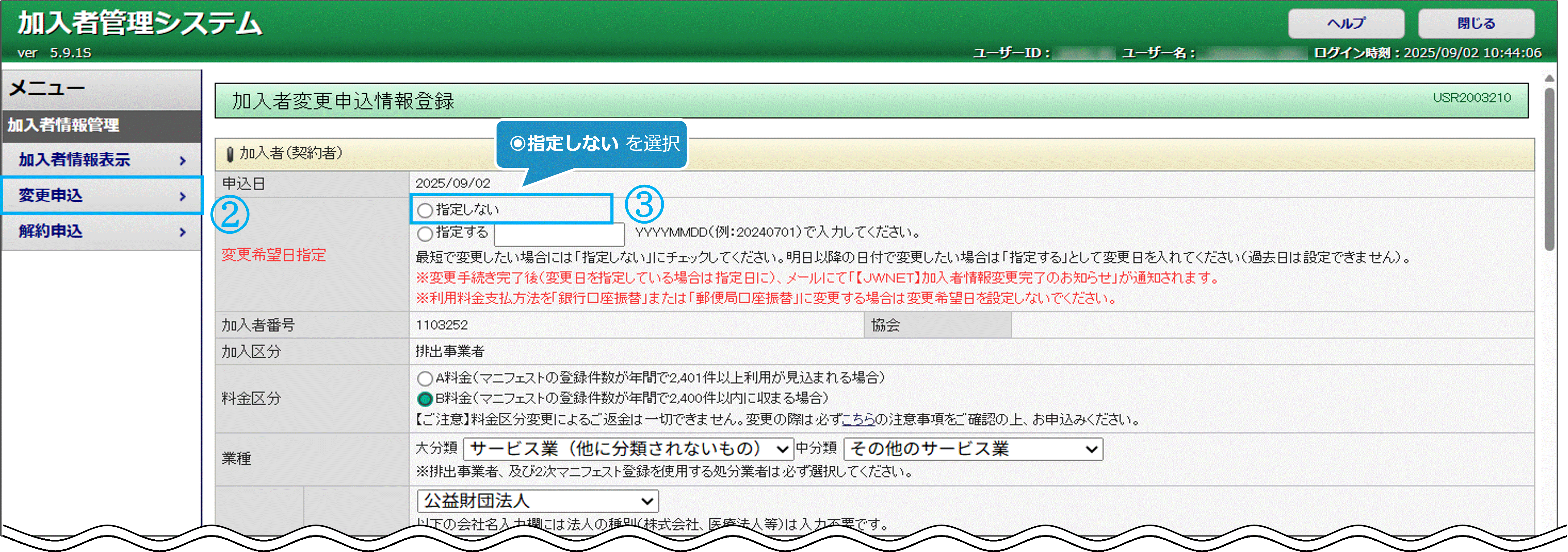The width and height of the screenshot is (1568, 552).
Task: Choose the A料金 radio option
Action: point(425,379)
